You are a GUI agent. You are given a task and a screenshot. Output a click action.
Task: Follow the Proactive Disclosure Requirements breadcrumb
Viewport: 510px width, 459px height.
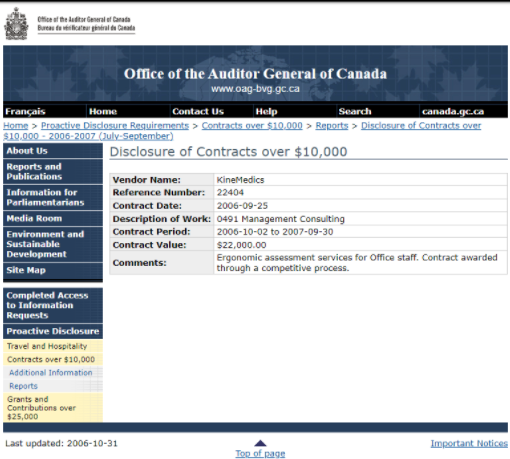coord(115,126)
